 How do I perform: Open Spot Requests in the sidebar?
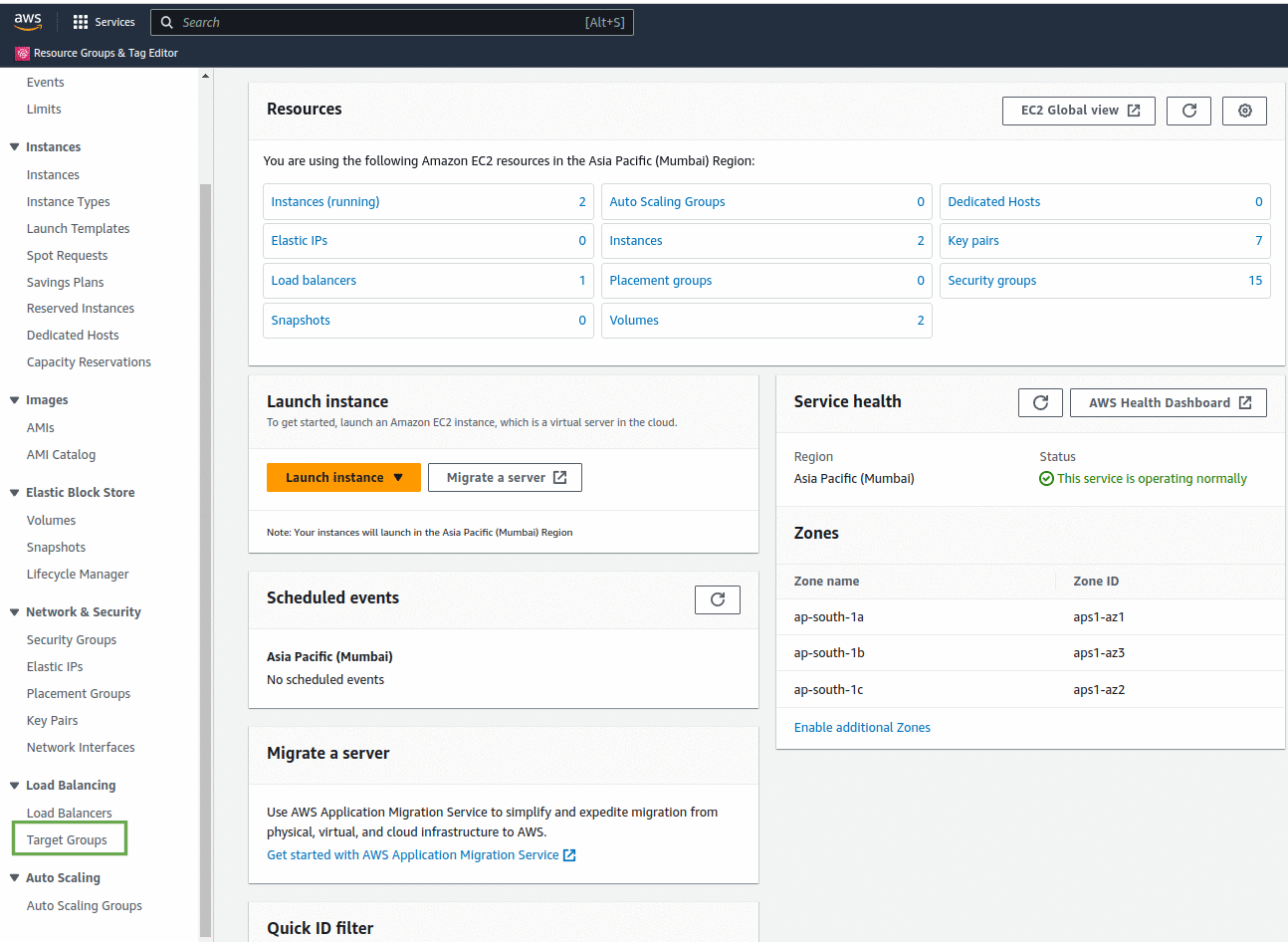click(x=67, y=255)
